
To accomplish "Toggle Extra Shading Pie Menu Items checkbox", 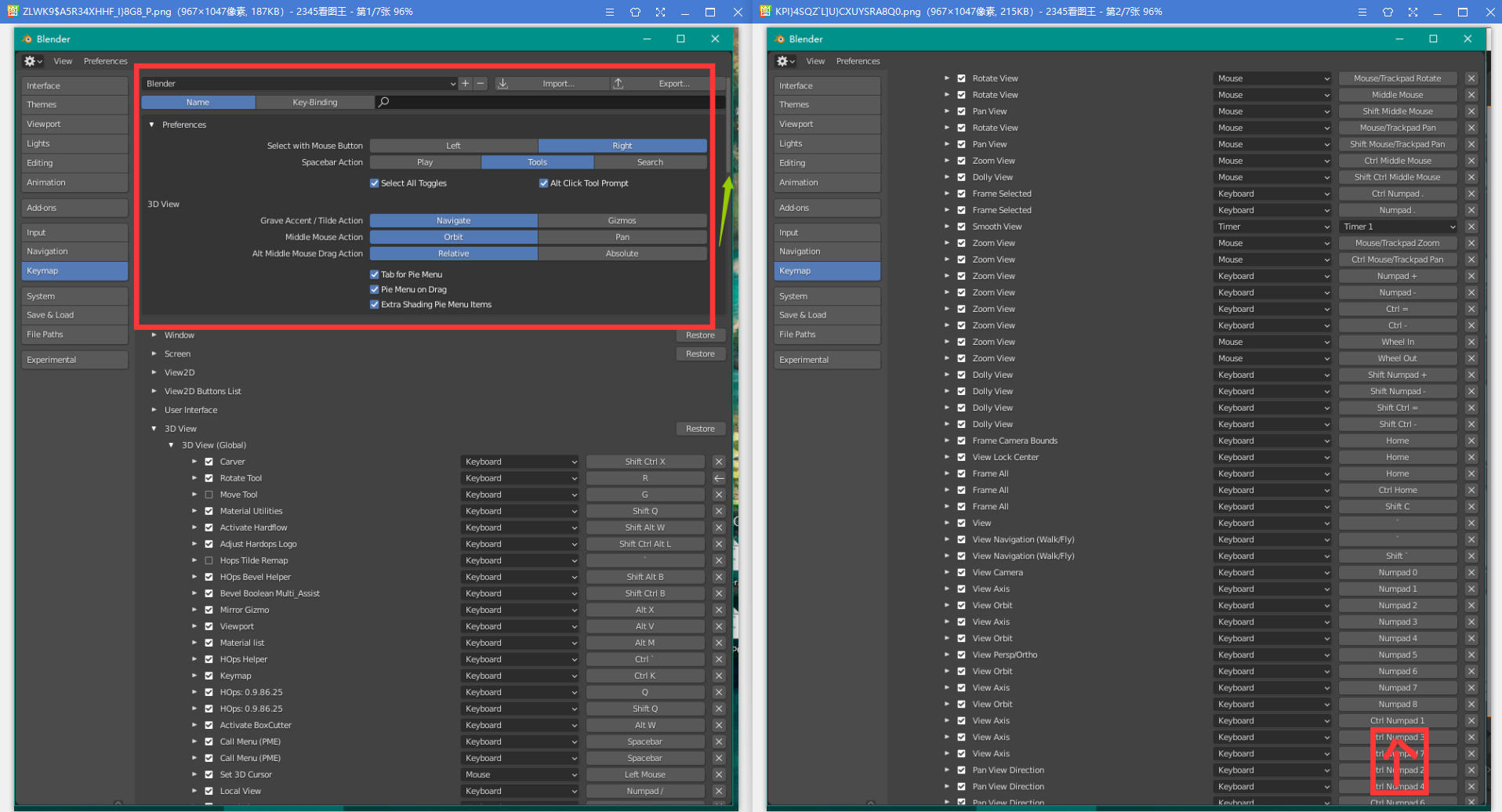I will (375, 304).
